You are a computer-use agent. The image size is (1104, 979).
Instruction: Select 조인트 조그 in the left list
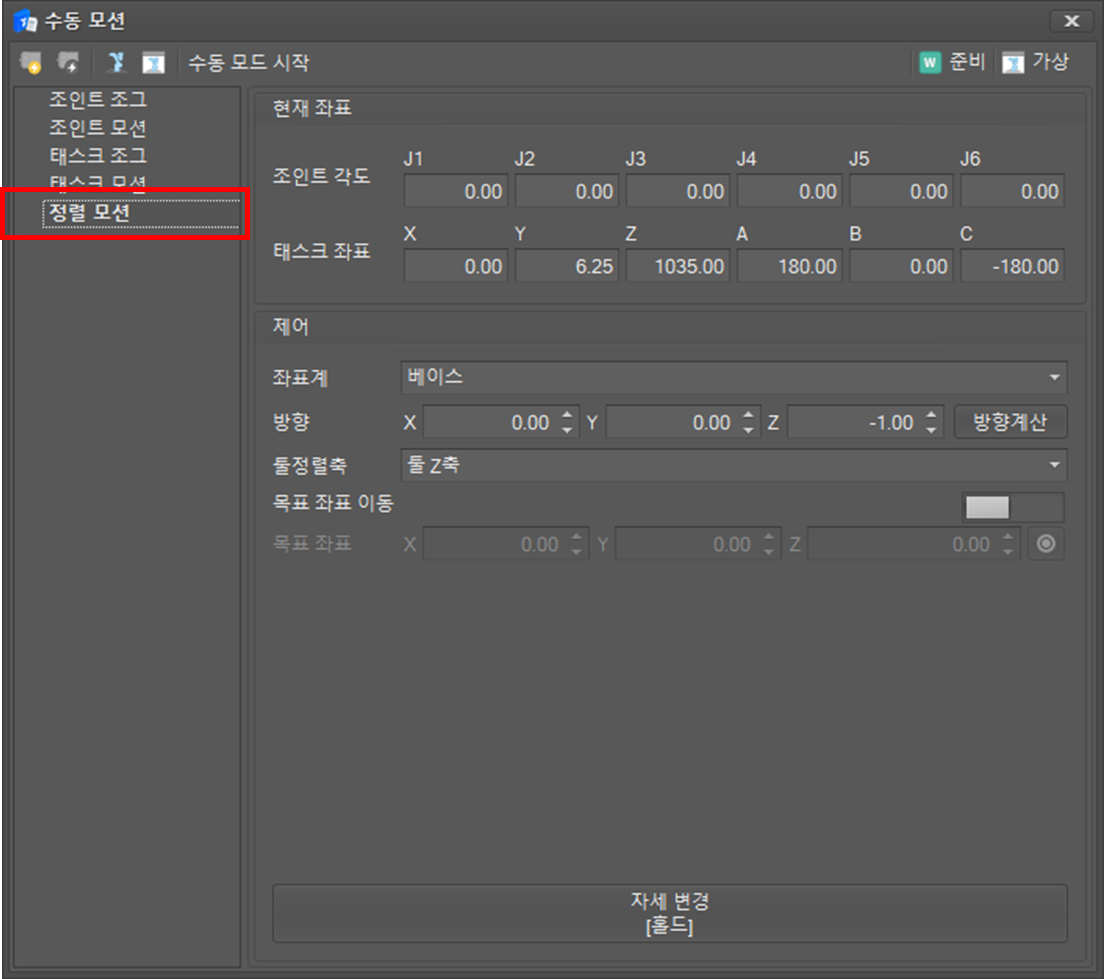point(98,100)
